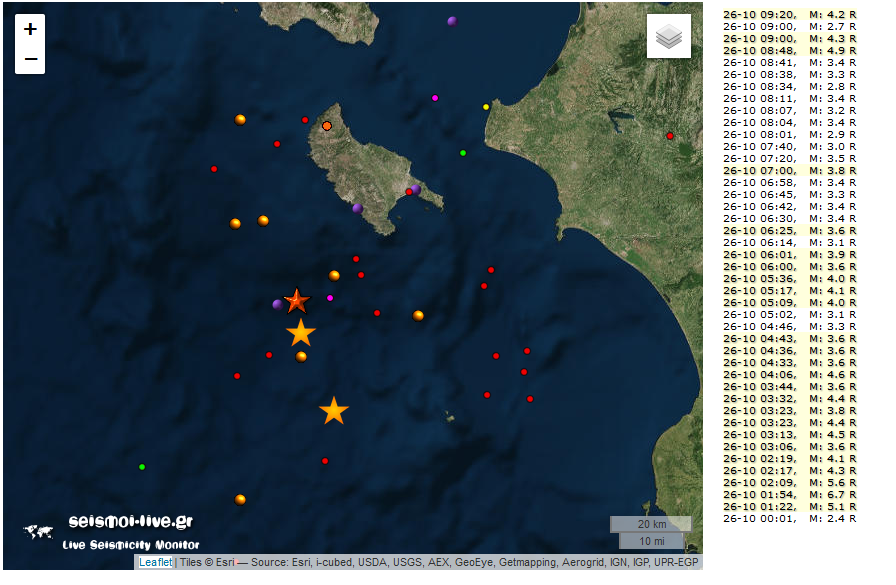Screen dimensions: 896x585
Task: Click the orange sphere at bottom of map
Action: point(240,500)
